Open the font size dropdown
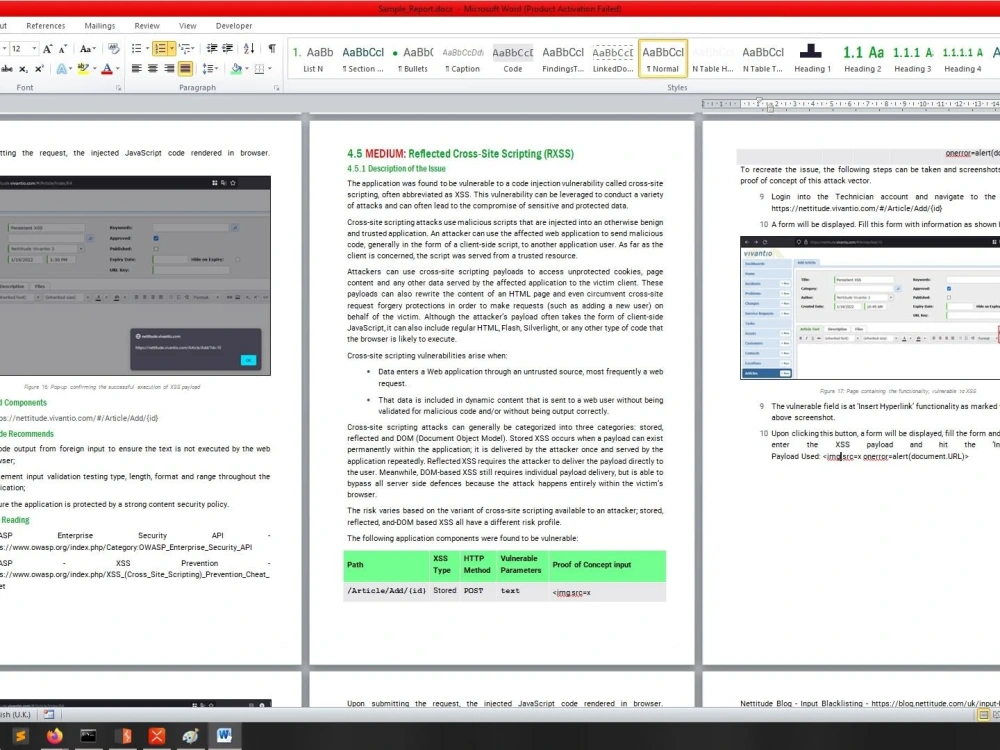This screenshot has width=1000, height=750. coord(34,48)
